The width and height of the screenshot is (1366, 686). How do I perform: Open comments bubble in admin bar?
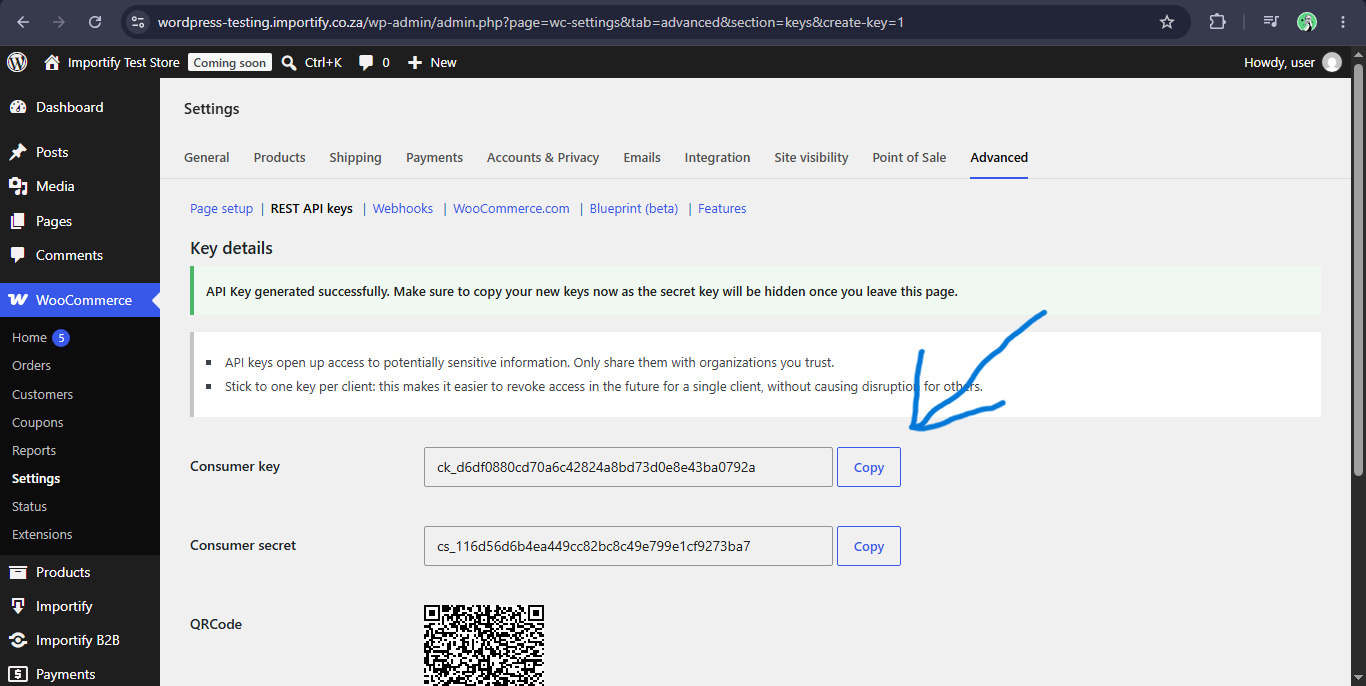point(366,63)
